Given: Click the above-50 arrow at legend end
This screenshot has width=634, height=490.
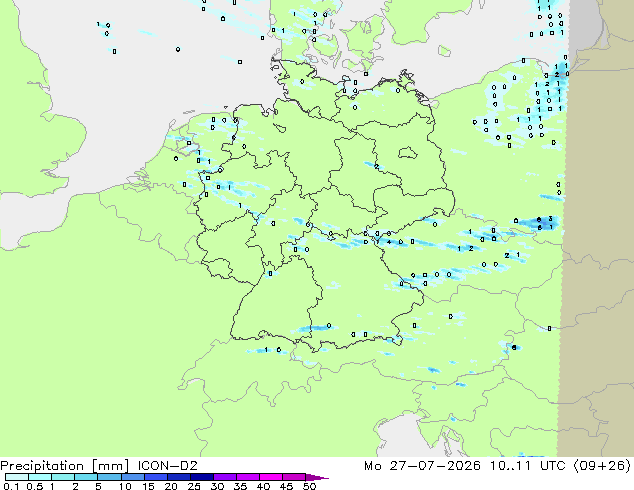Looking at the screenshot, I should pos(317,477).
